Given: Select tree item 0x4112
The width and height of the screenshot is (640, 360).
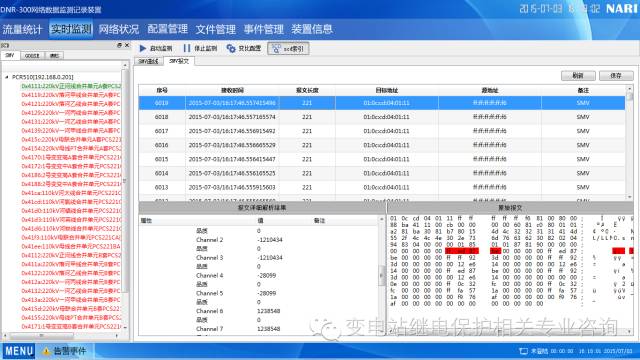Looking at the screenshot, I should (x=71, y=255).
